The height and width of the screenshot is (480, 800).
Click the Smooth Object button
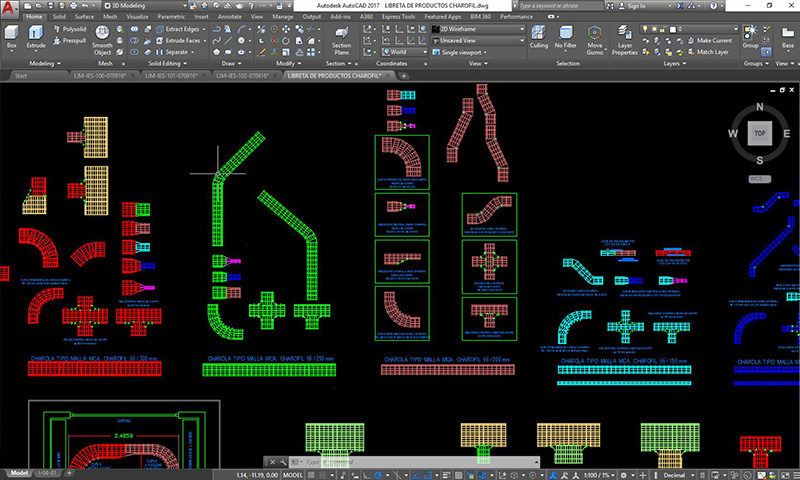click(102, 40)
